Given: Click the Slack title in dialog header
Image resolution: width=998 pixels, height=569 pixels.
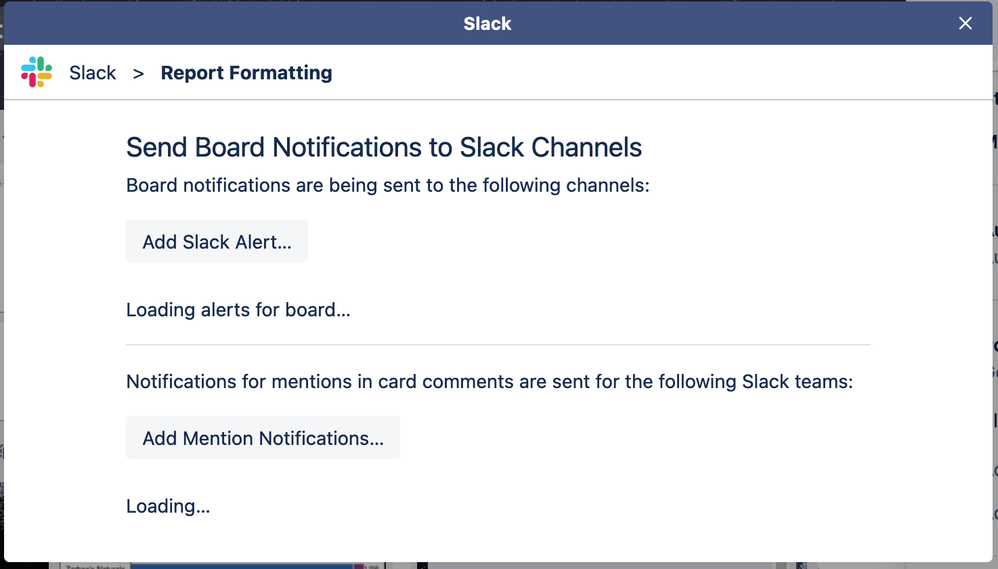Looking at the screenshot, I should pyautogui.click(x=488, y=24).
